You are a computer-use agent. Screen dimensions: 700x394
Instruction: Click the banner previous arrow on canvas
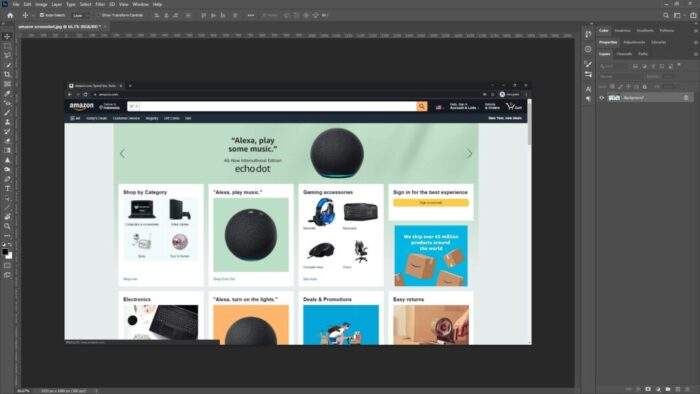coord(123,153)
